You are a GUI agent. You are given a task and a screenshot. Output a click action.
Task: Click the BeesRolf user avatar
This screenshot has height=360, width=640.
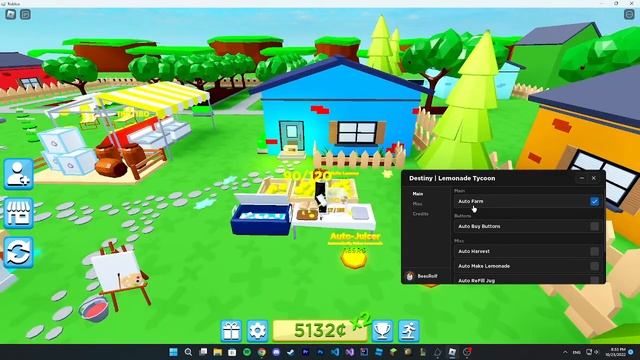point(410,276)
